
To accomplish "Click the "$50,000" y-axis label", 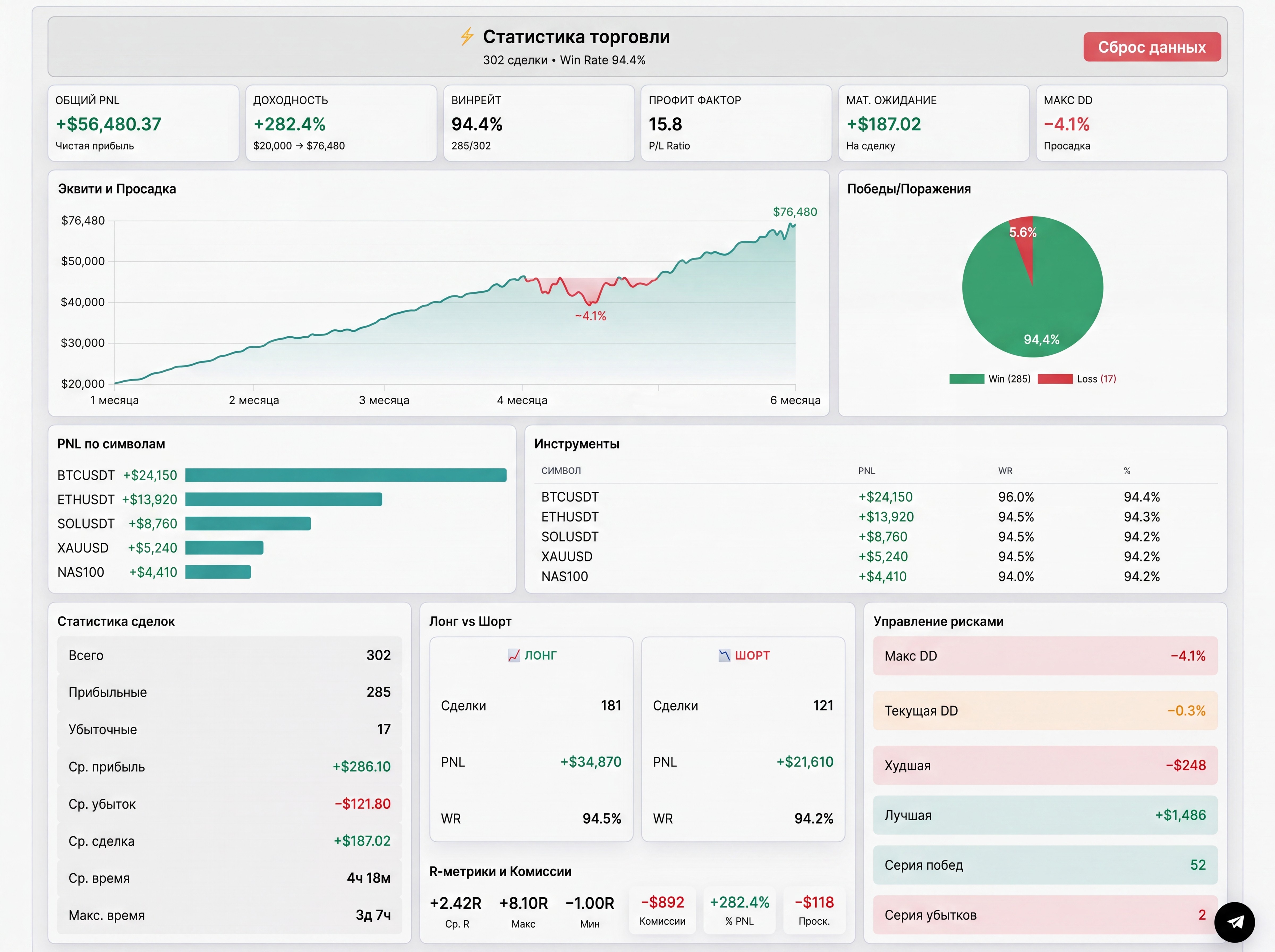I will click(83, 261).
